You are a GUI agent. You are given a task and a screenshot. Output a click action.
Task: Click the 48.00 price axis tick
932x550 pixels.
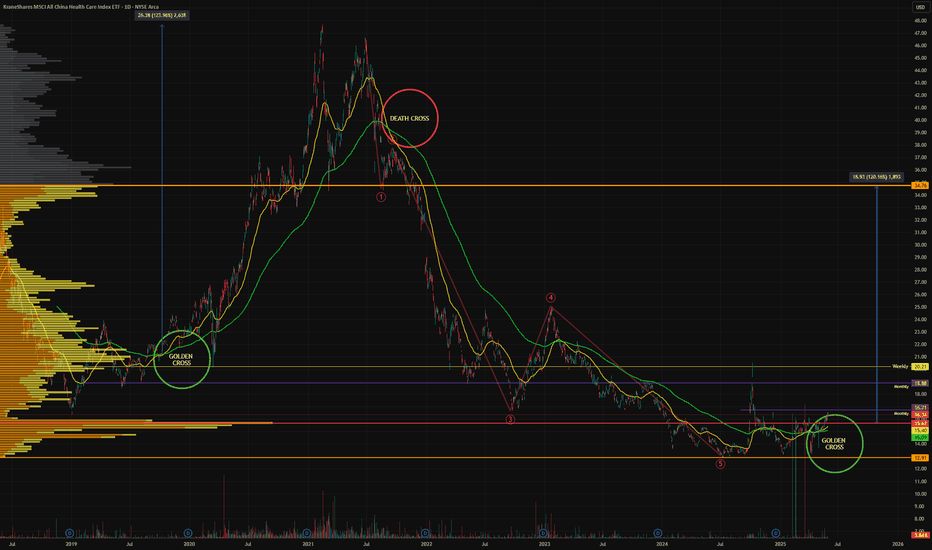920,20
